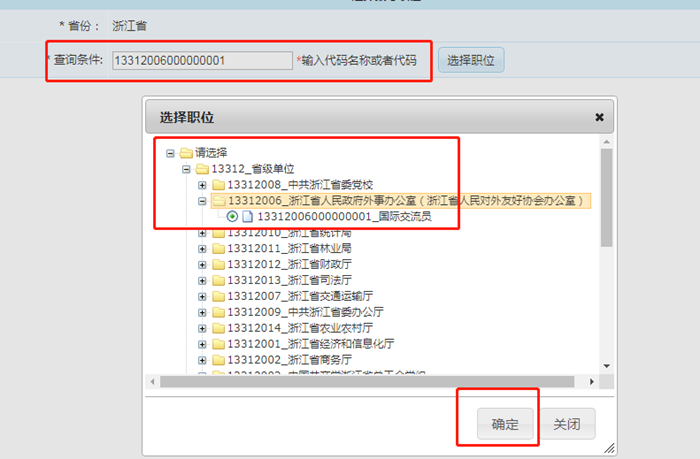Click folder icon of 13312013_浙江省司法厅
This screenshot has width=700, height=459.
(218, 280)
